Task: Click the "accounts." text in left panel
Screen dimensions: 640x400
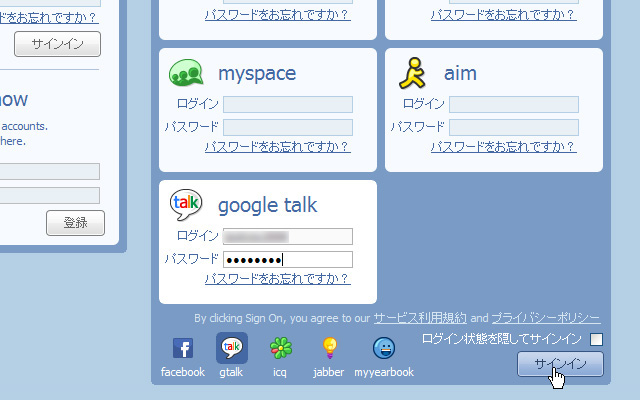Action: coord(24,127)
